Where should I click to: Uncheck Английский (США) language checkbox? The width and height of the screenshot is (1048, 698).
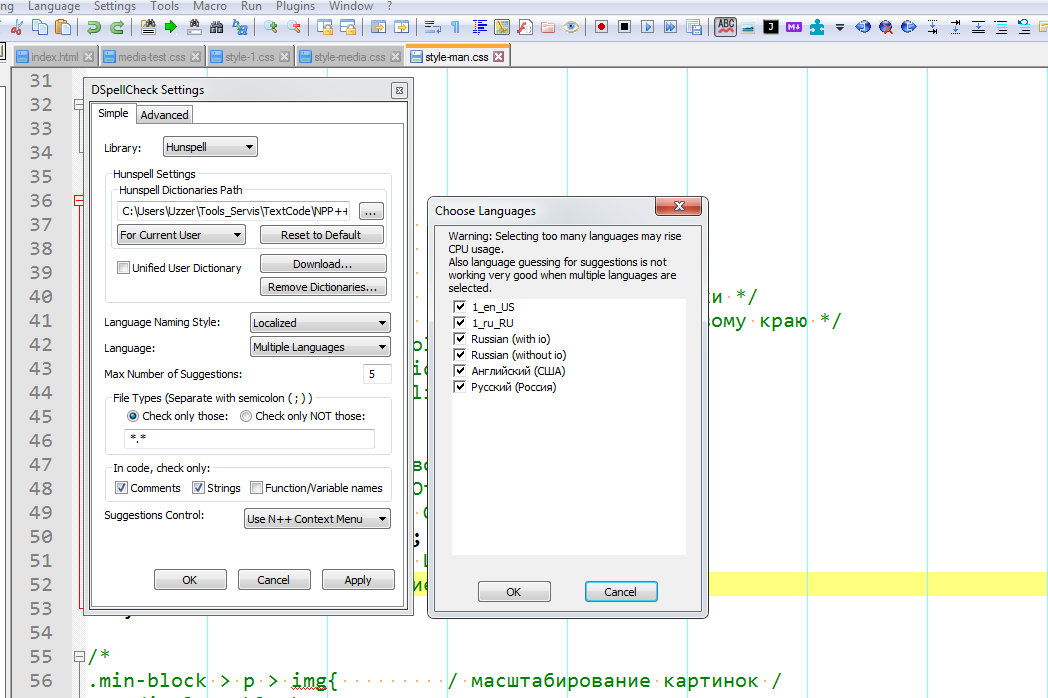tap(459, 370)
